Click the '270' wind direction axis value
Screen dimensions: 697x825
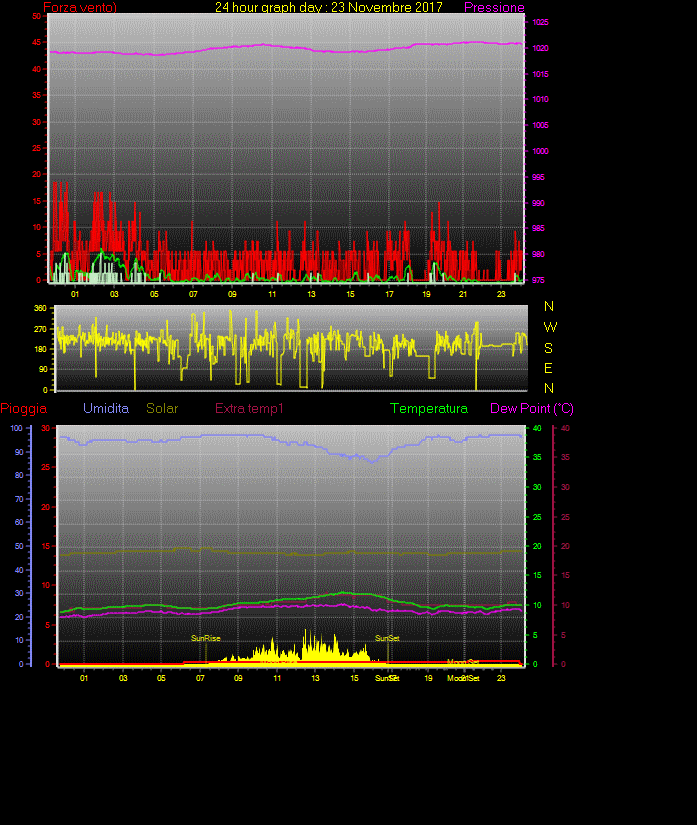coord(41,329)
